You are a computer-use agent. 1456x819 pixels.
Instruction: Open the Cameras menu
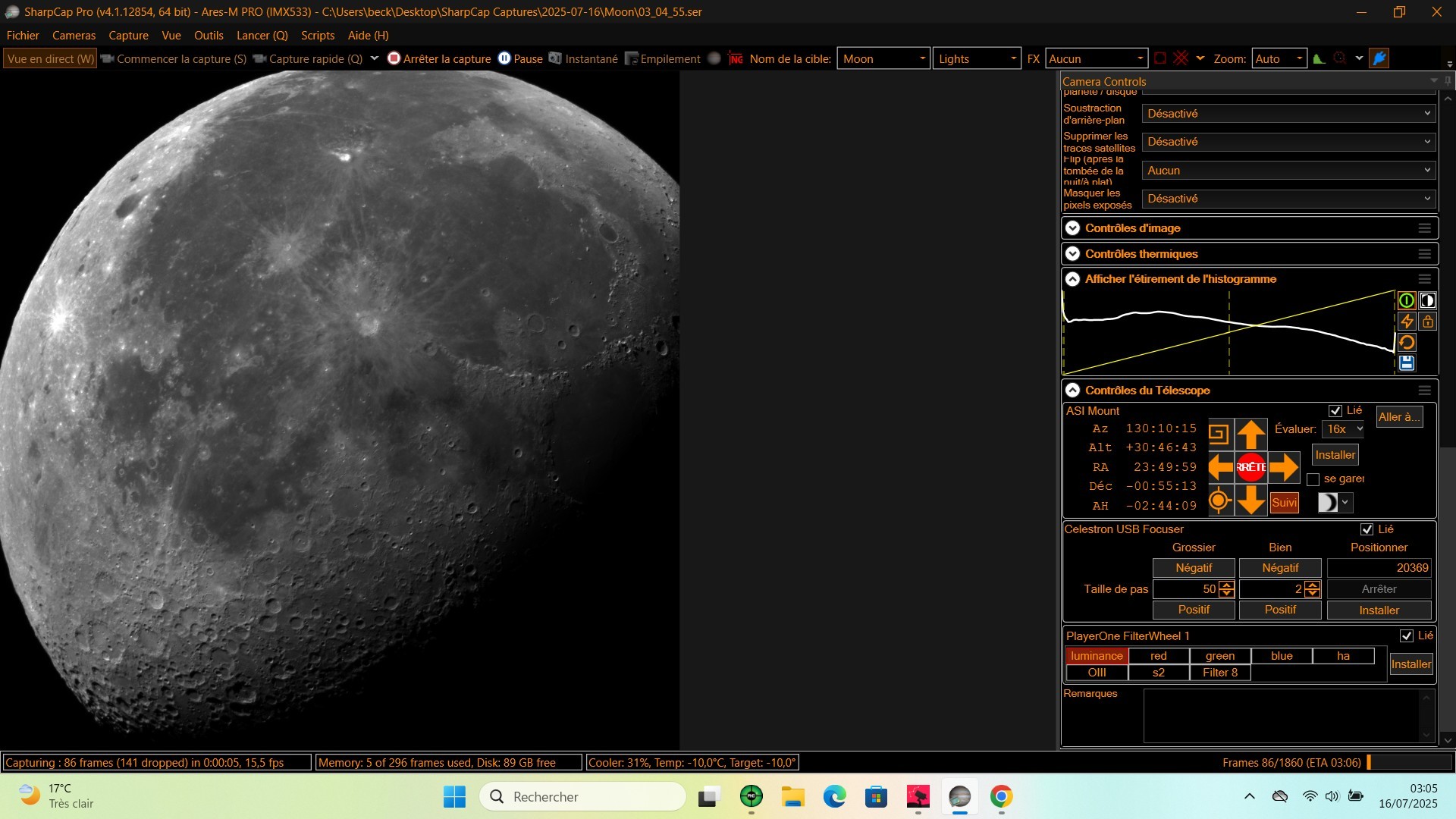pos(74,36)
